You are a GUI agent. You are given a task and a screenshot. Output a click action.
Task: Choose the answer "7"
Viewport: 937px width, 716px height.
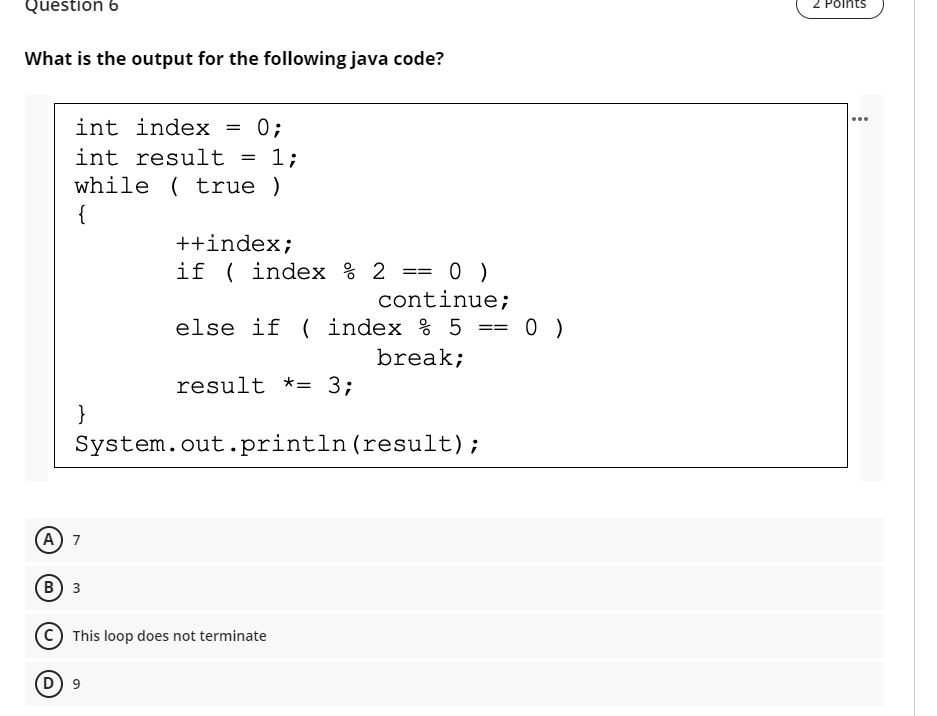pos(76,540)
